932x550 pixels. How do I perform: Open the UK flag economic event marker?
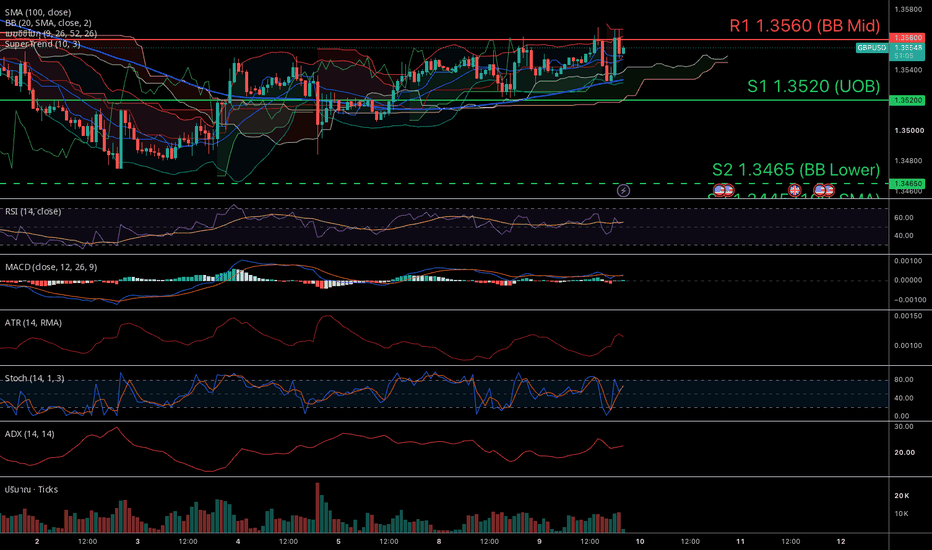point(794,190)
